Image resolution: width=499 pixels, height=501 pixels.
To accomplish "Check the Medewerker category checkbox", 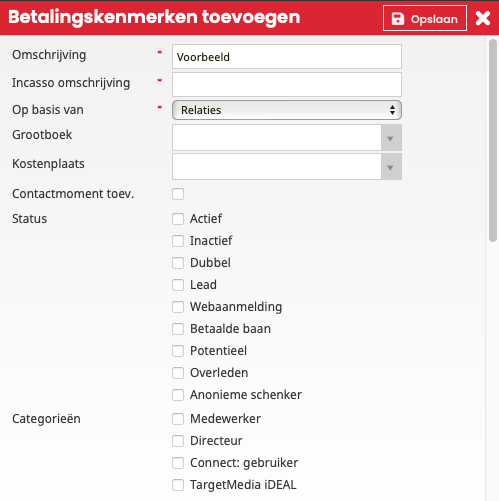I will pos(178,419).
